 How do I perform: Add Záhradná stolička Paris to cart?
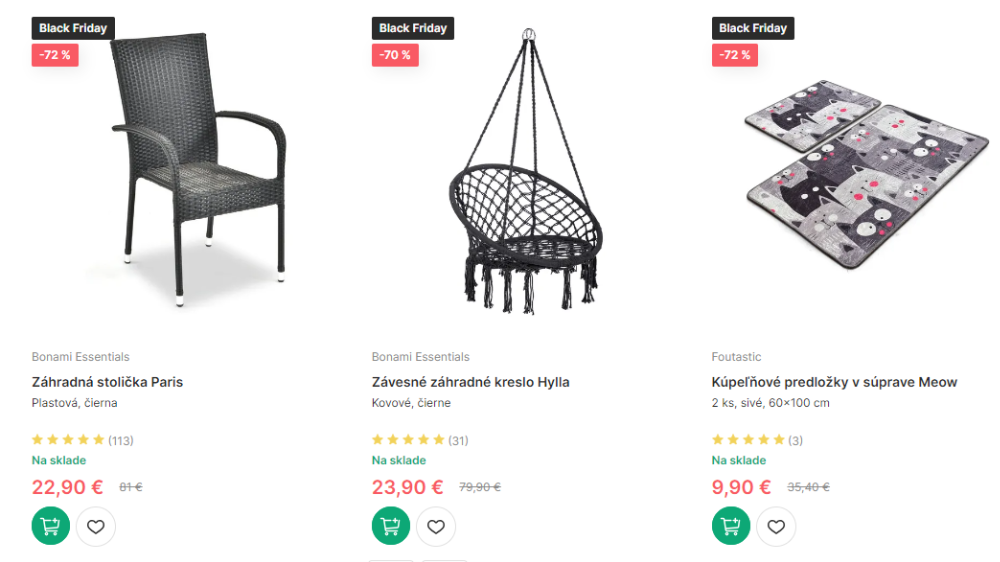click(x=51, y=526)
